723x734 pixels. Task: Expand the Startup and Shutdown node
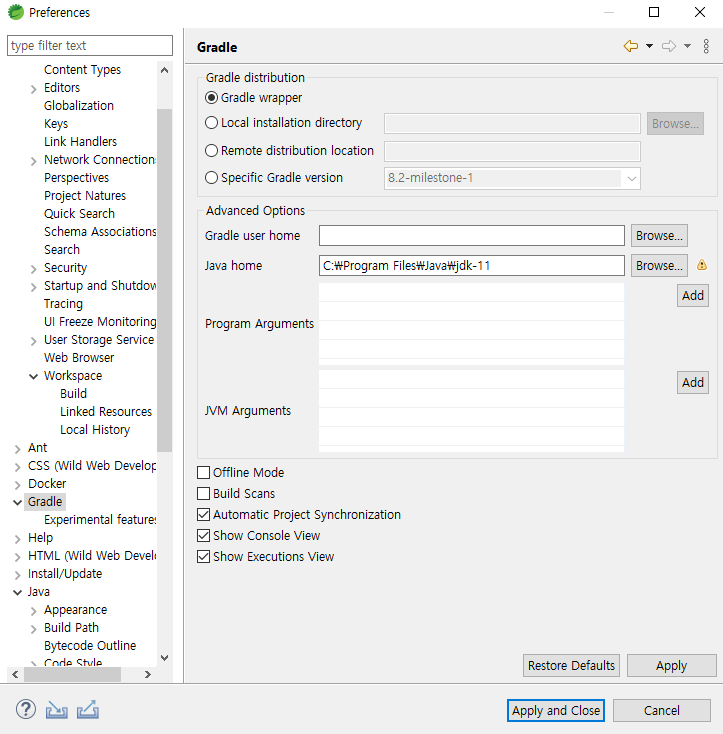(x=33, y=287)
